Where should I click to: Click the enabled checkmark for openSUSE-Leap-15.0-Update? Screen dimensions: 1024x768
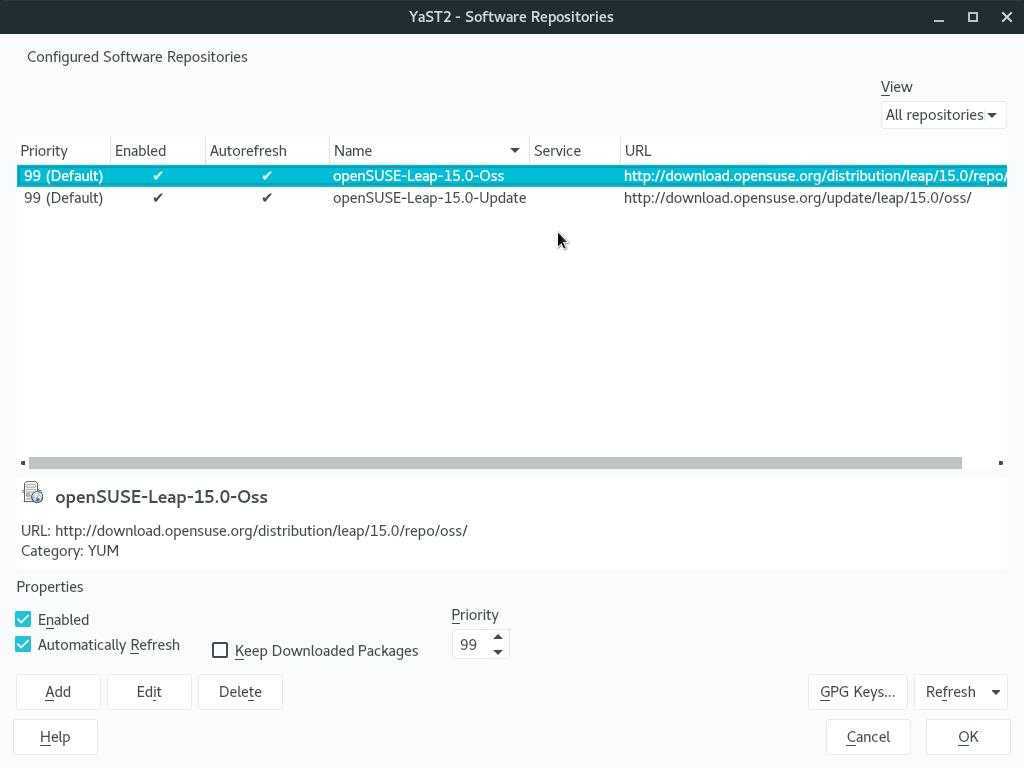pyautogui.click(x=158, y=198)
